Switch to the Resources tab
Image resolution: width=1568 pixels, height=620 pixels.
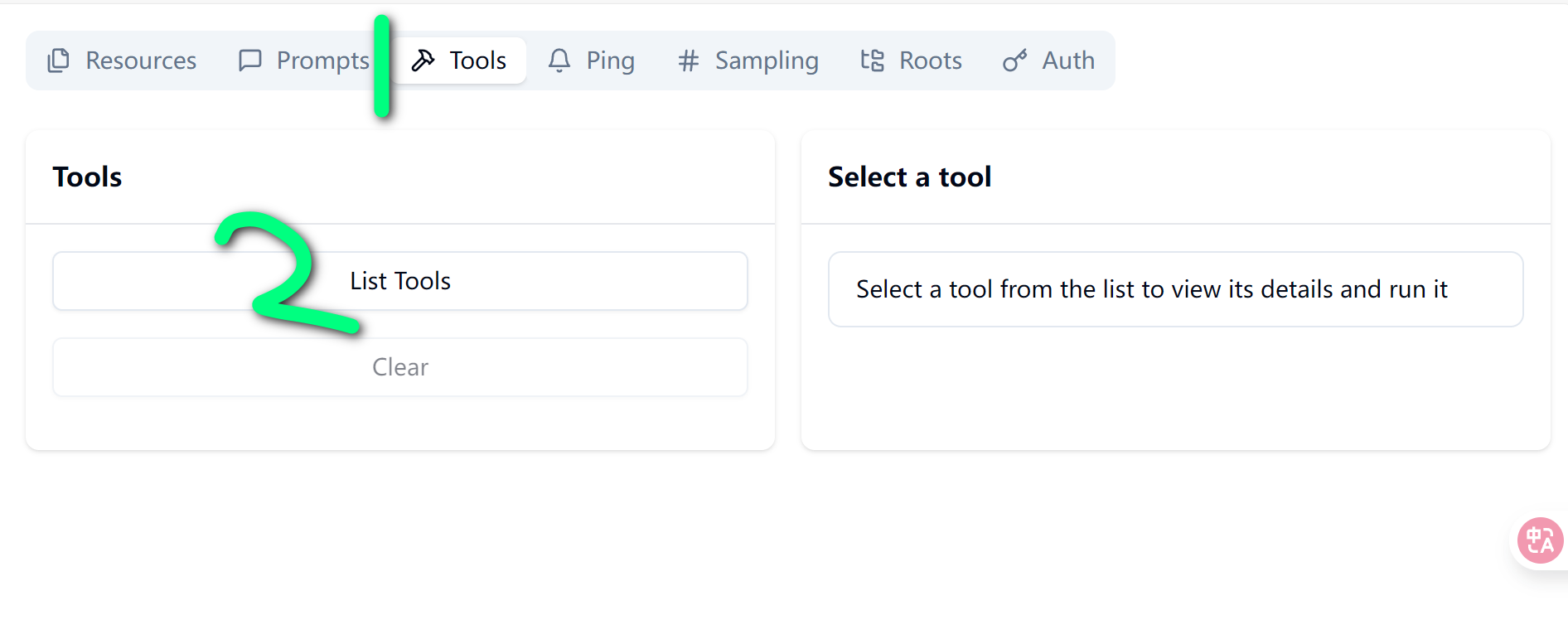click(x=141, y=61)
